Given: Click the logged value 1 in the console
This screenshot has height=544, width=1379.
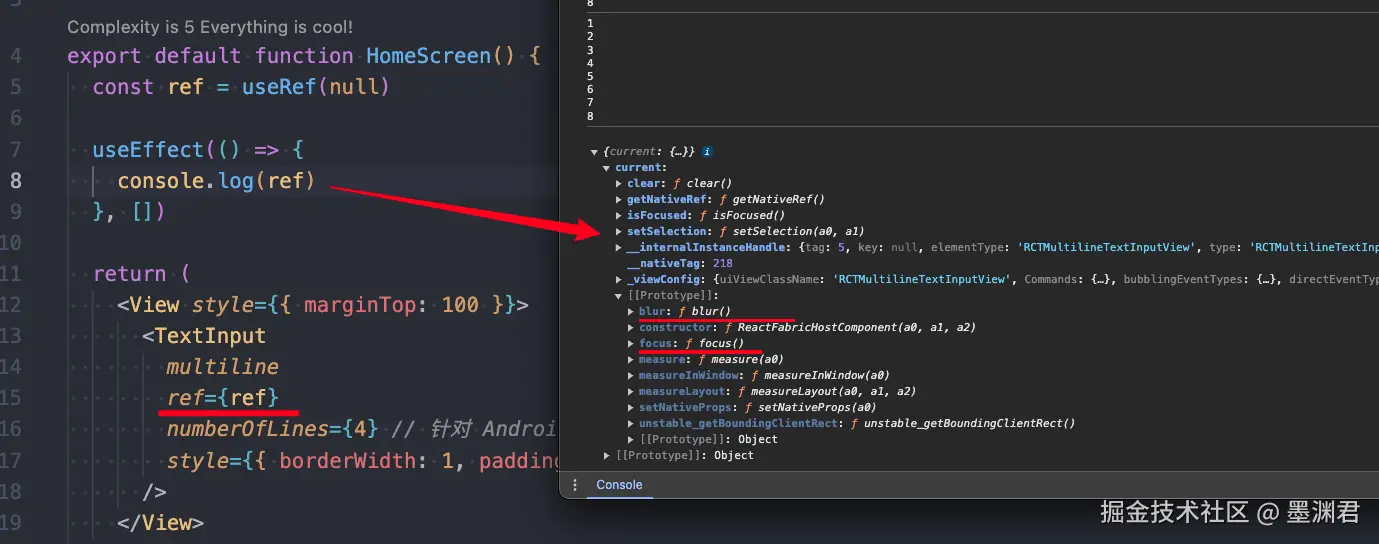Looking at the screenshot, I should point(591,23).
